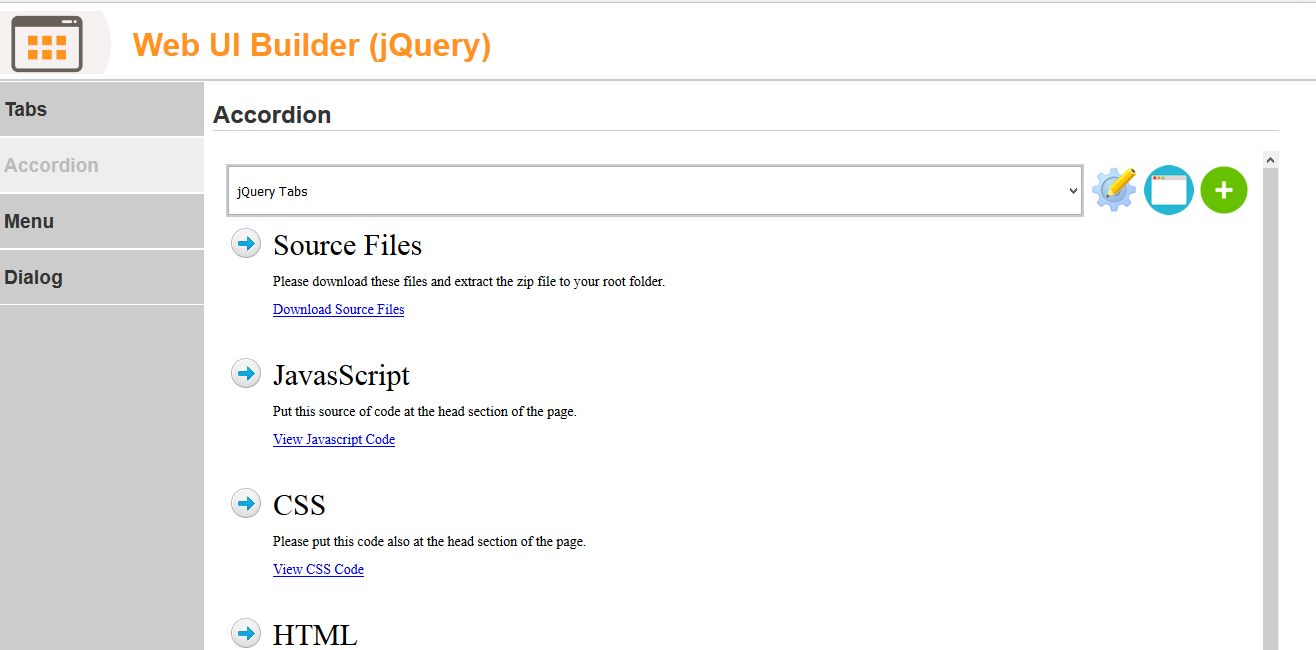Click the blue window preview icon
Screen dimensions: 1316x650
click(1169, 190)
